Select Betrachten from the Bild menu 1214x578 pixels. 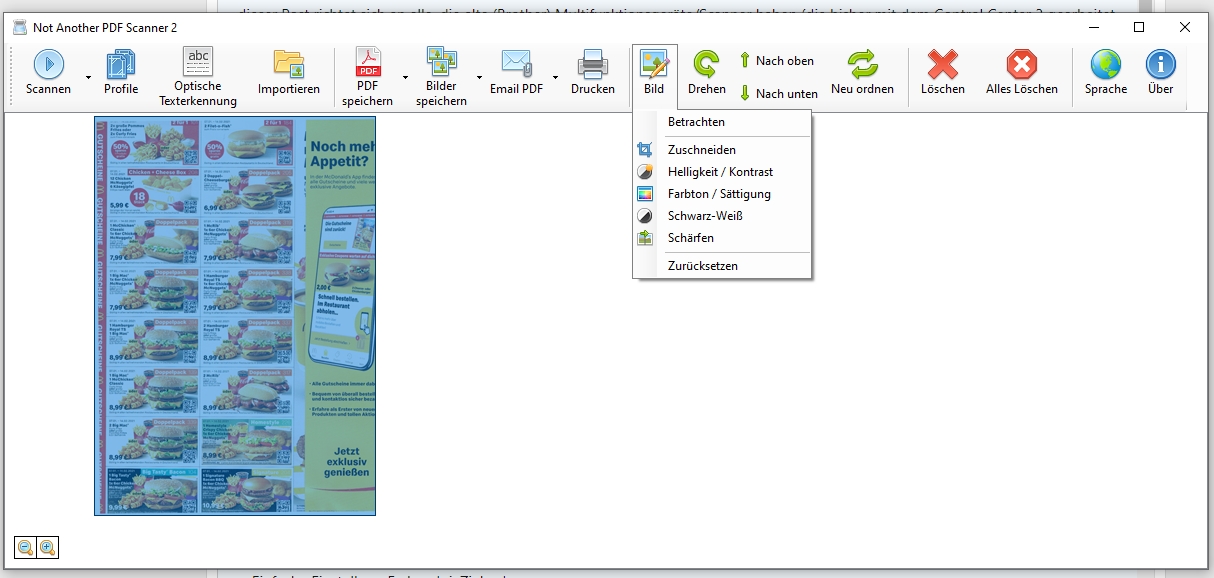click(722, 122)
